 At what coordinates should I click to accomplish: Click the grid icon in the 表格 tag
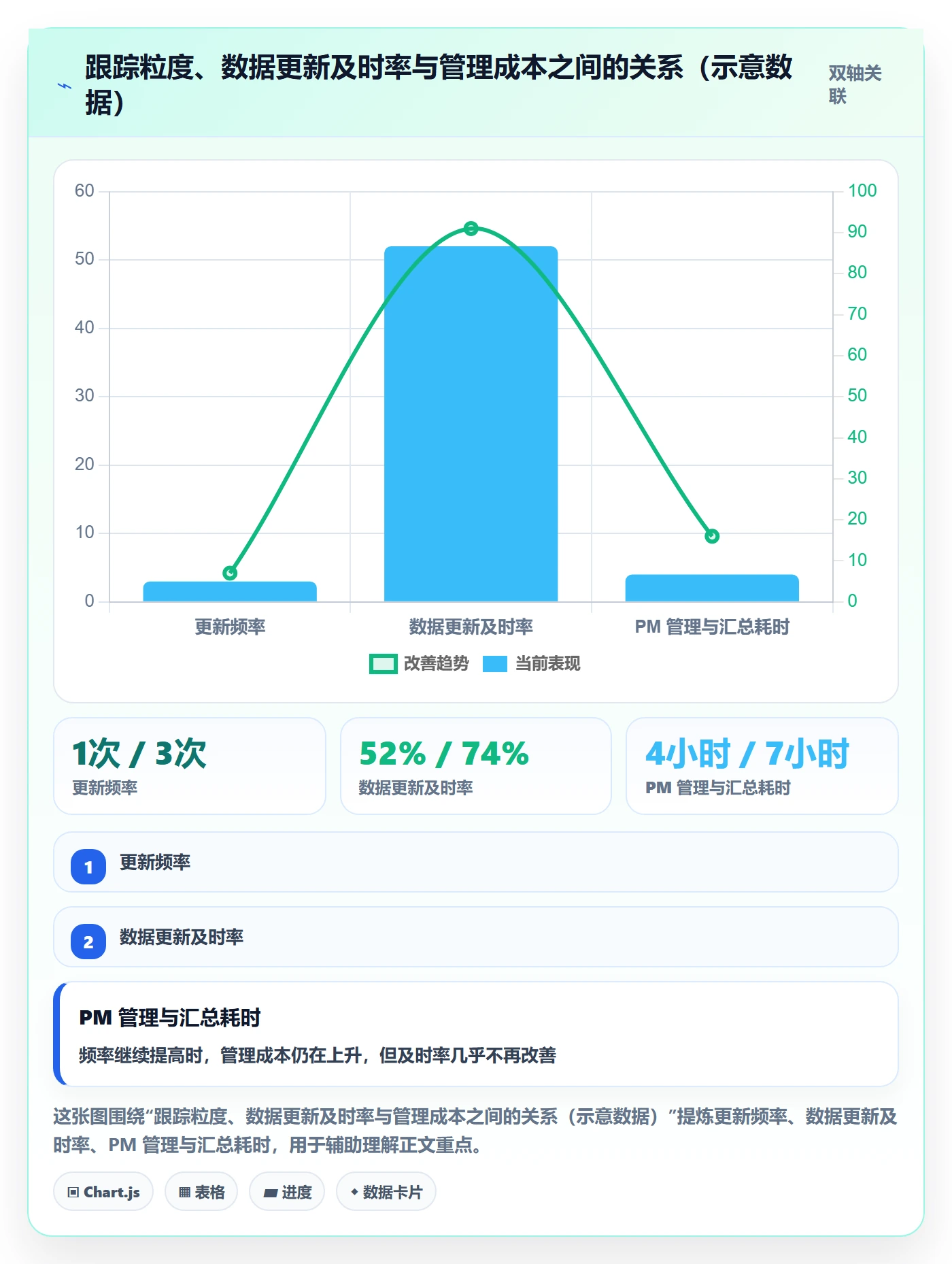pos(184,1192)
